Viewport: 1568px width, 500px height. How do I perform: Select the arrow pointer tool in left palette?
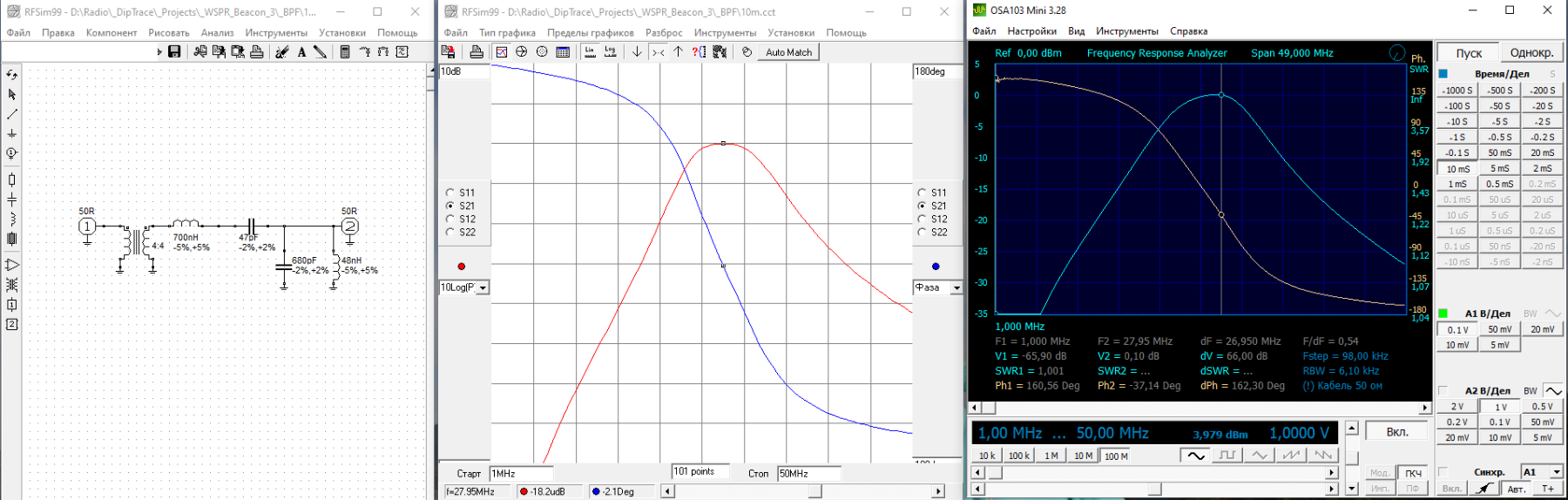point(12,94)
